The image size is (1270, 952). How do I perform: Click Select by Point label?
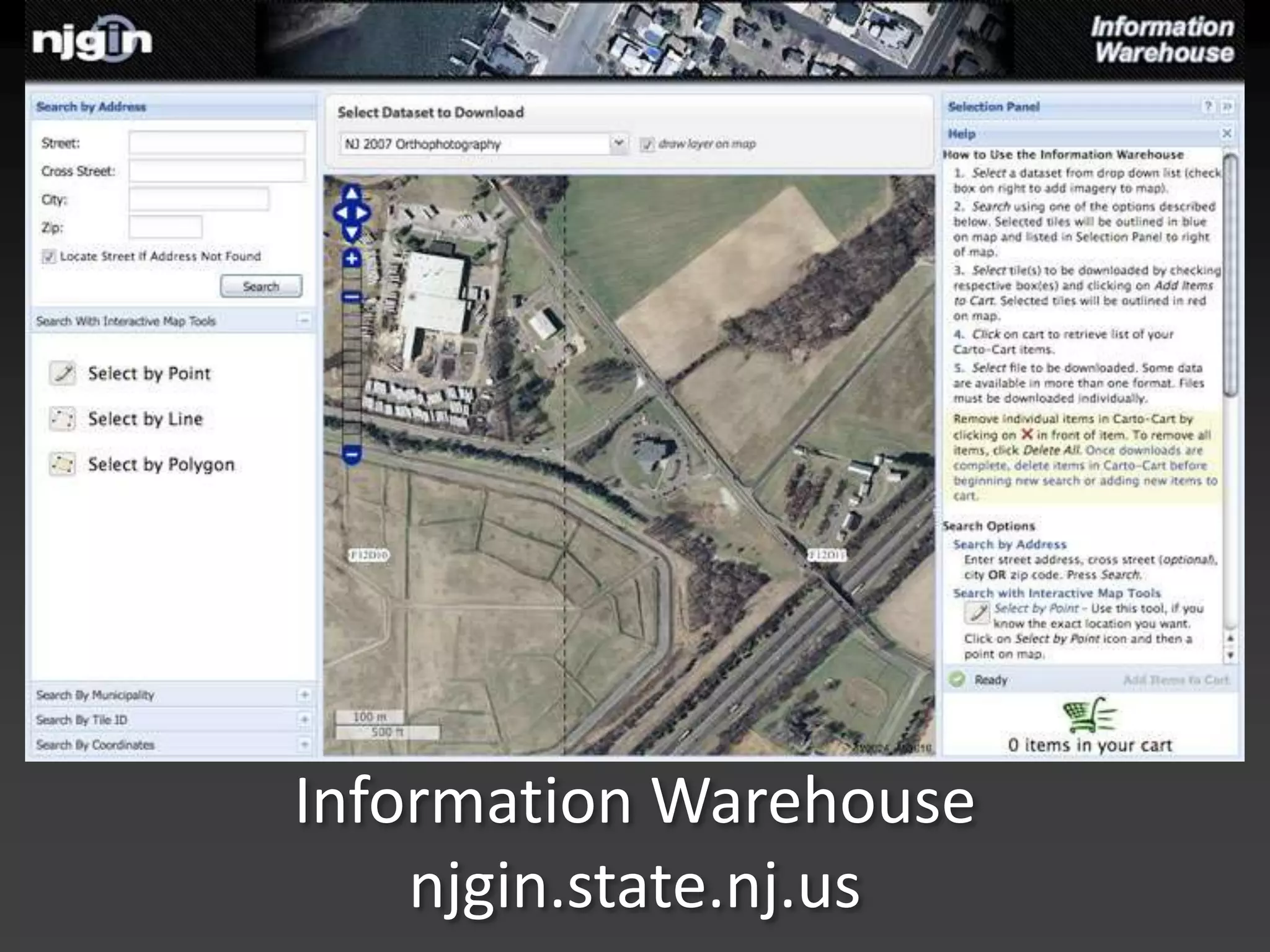coord(149,374)
